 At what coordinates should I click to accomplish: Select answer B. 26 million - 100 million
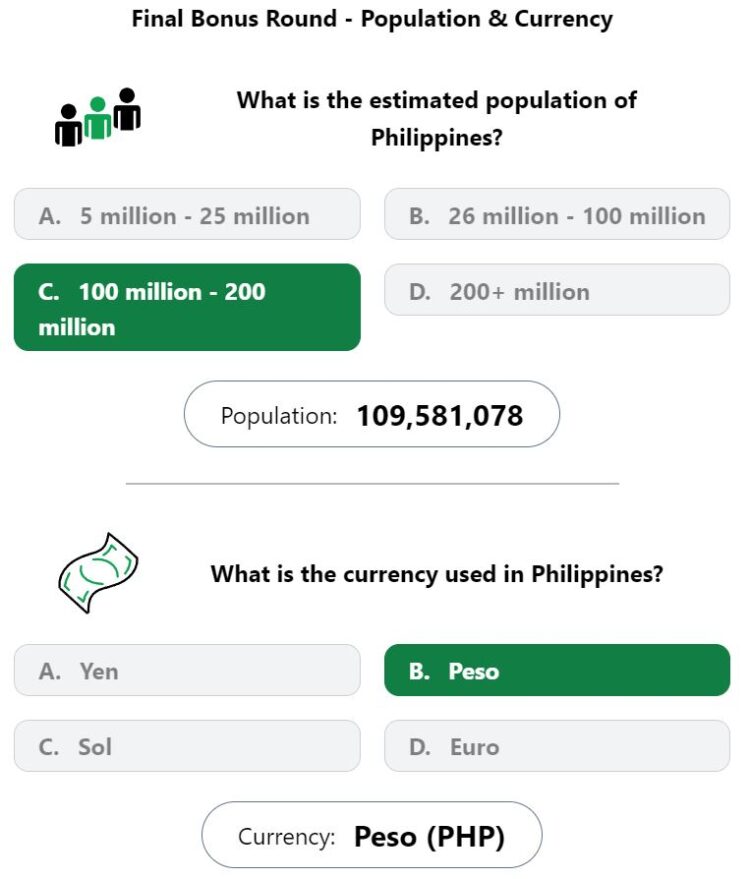tap(557, 214)
